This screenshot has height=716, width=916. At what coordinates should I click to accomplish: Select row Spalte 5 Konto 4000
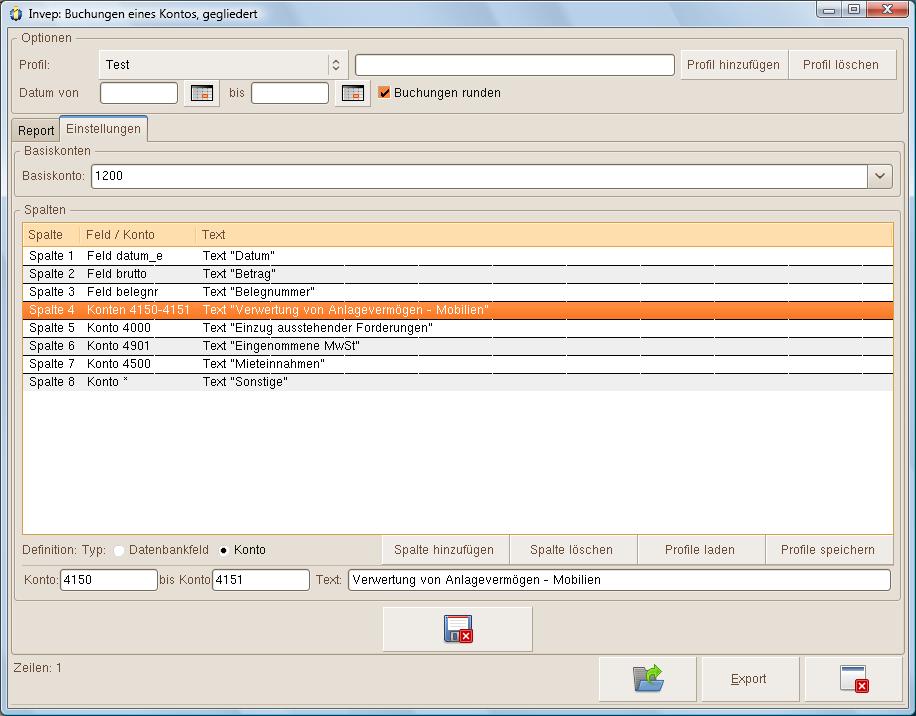click(x=457, y=328)
